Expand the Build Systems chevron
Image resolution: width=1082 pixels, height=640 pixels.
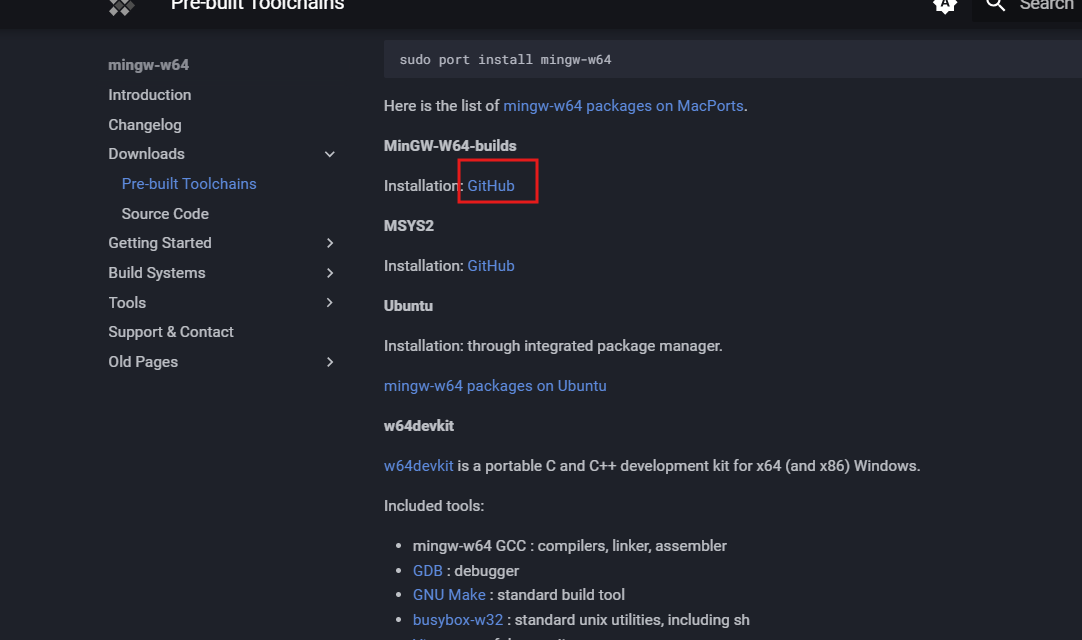click(330, 273)
